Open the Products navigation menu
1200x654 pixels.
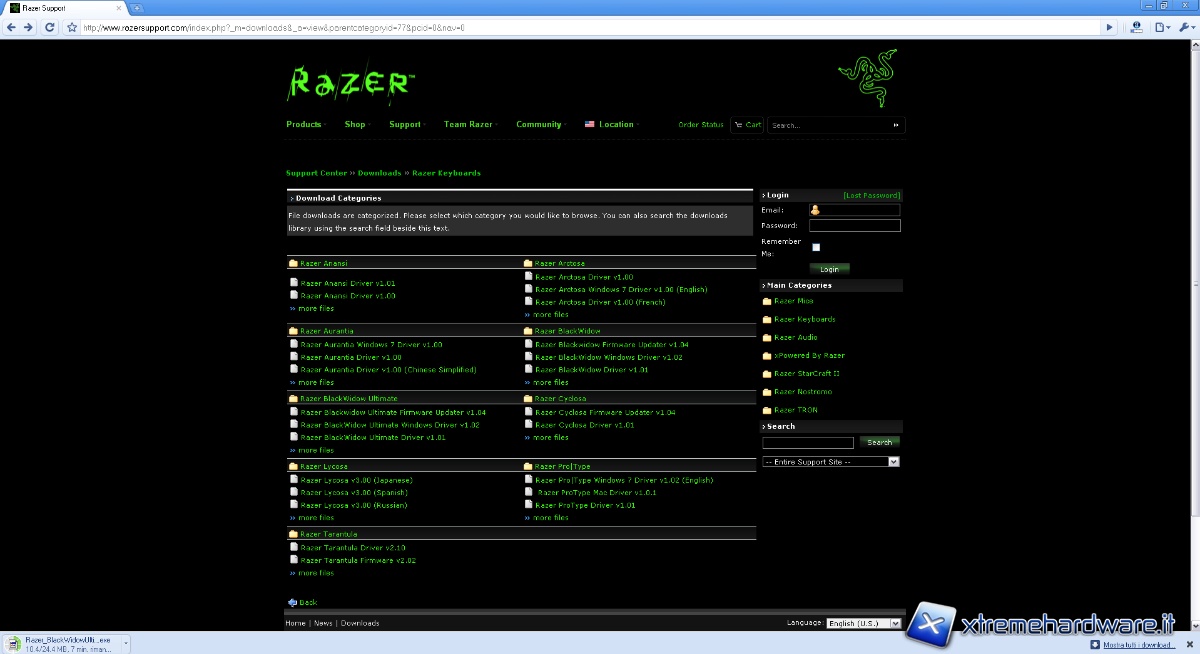tap(304, 125)
